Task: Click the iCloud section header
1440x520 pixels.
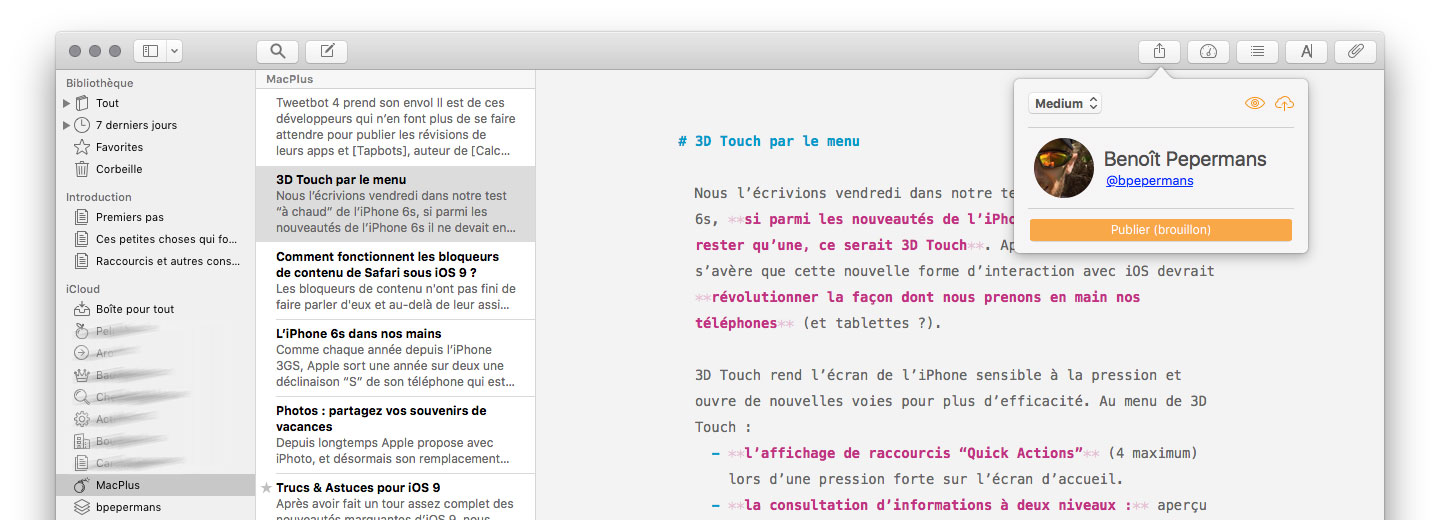Action: pyautogui.click(x=83, y=289)
